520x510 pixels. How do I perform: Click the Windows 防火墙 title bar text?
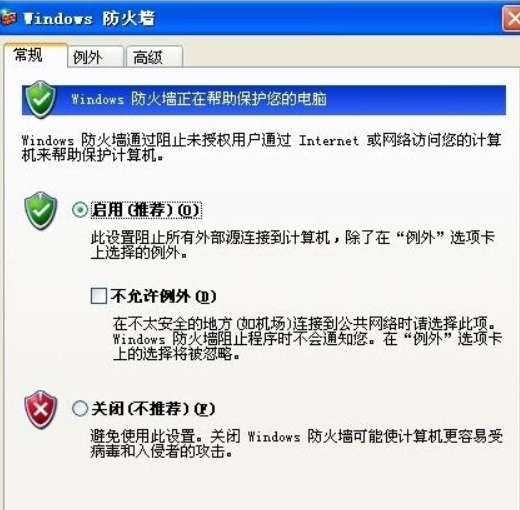pyautogui.click(x=89, y=19)
